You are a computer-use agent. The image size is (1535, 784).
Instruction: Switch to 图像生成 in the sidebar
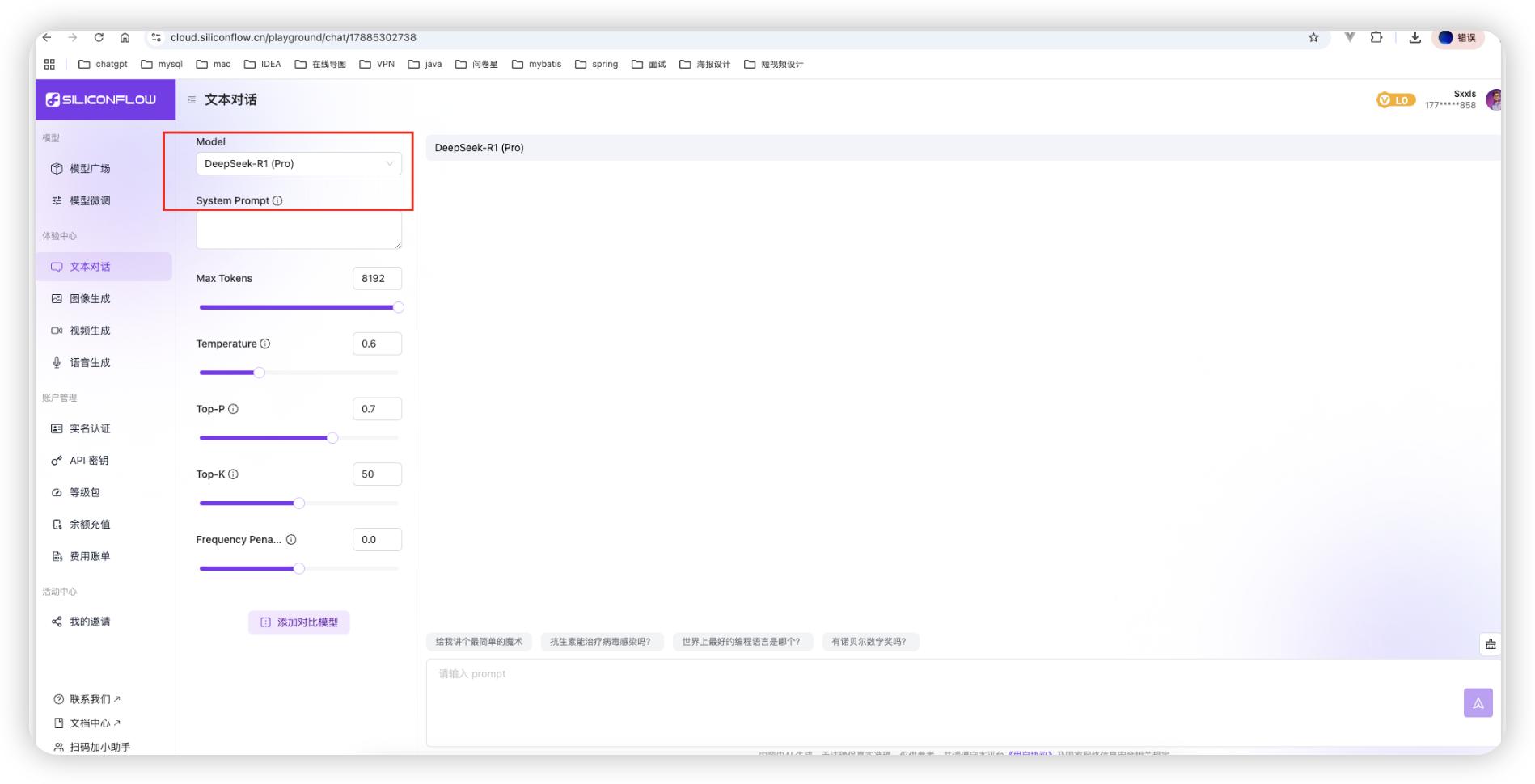pos(104,299)
